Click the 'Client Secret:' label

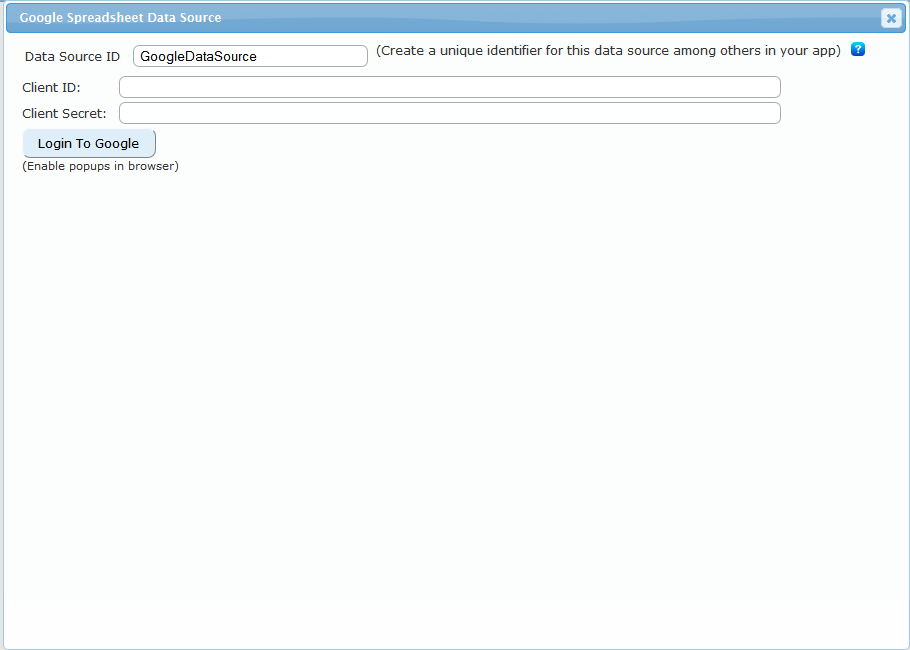(64, 114)
